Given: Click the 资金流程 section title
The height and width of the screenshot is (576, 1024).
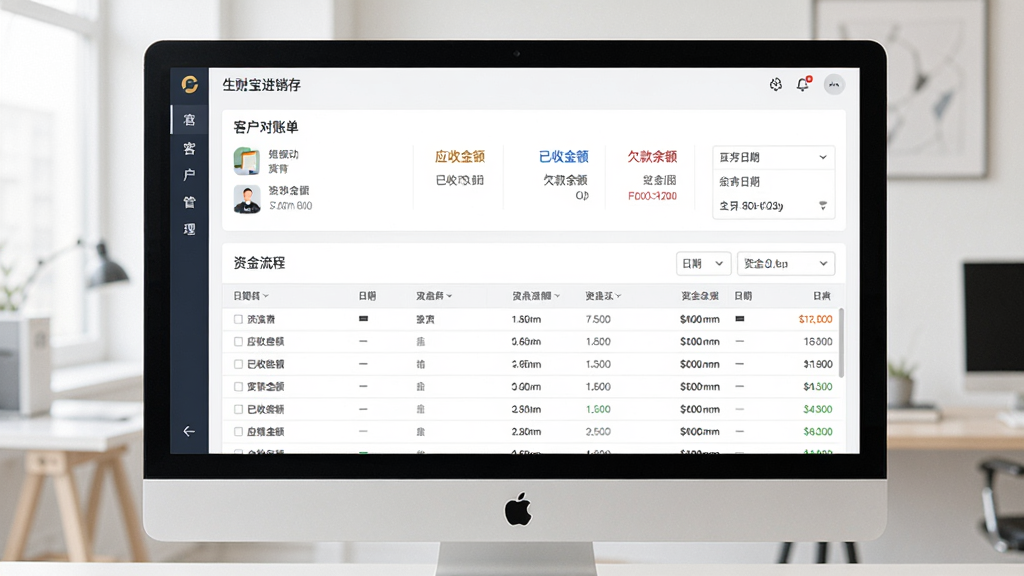Looking at the screenshot, I should pos(259,263).
